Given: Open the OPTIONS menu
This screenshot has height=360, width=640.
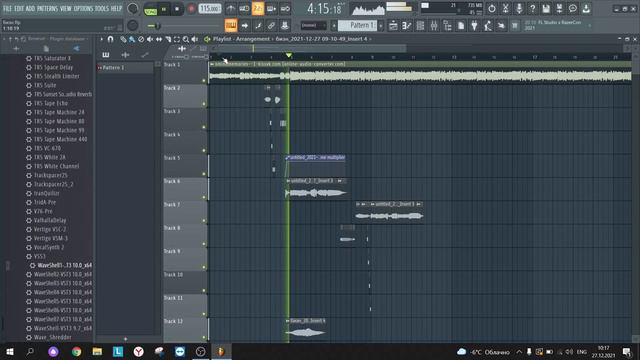Looking at the screenshot, I should [83, 8].
